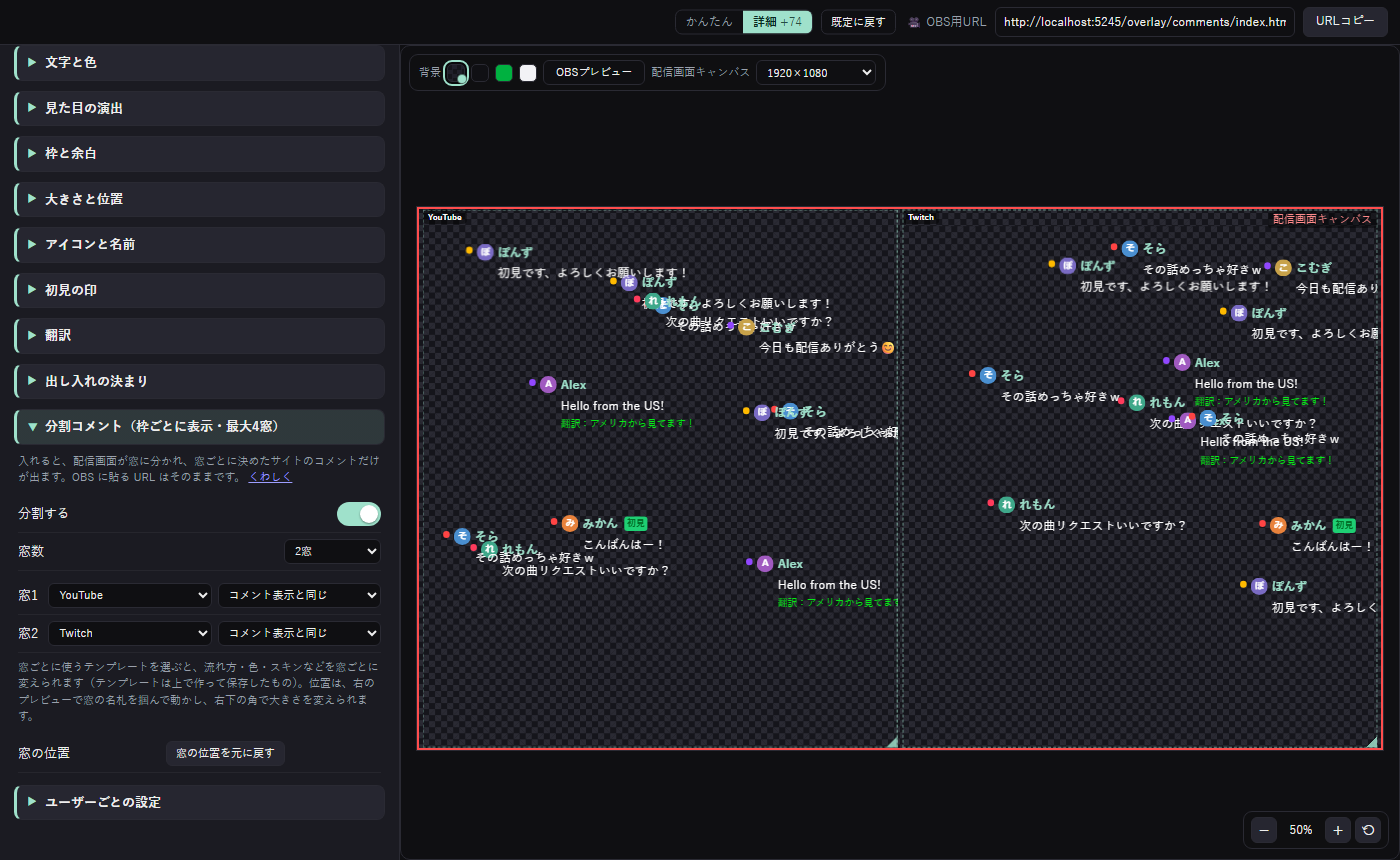Viewport: 1400px width, 860px height.
Task: Click the 既定に戻す button
Action: [x=858, y=22]
